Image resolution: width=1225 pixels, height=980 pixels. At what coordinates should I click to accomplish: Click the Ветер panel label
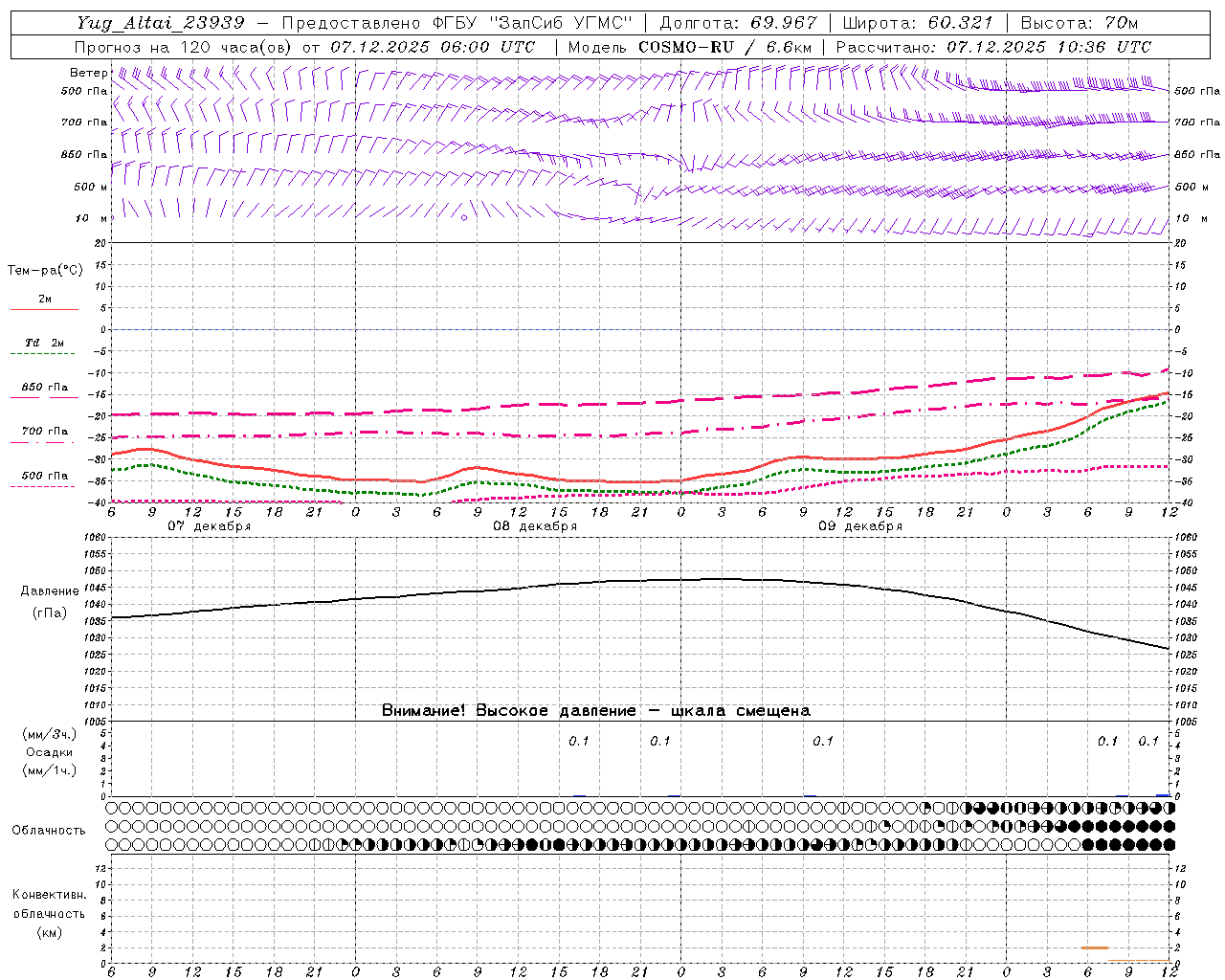point(88,73)
